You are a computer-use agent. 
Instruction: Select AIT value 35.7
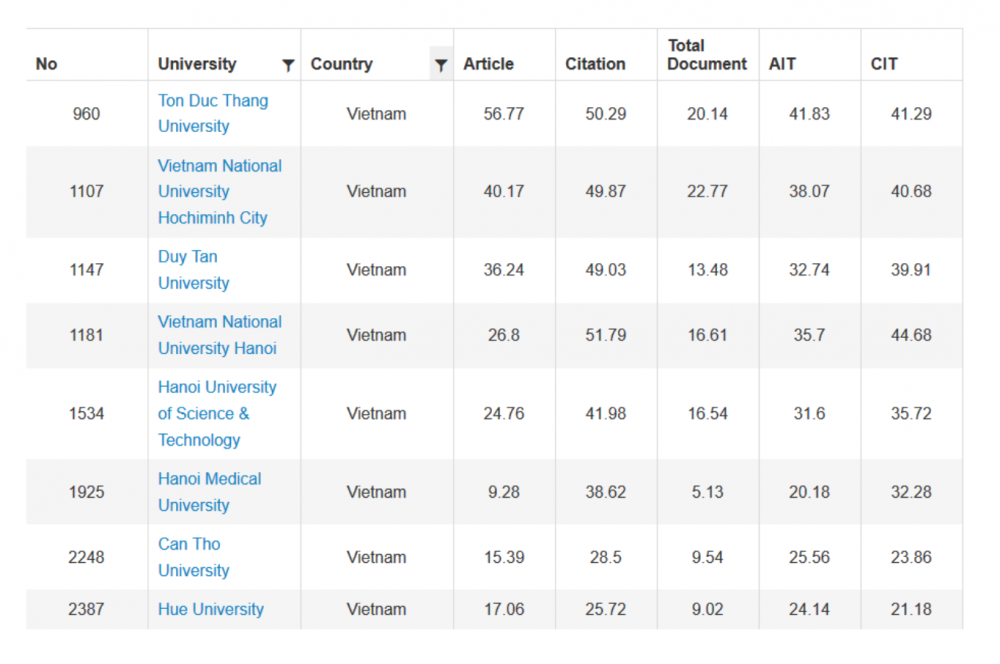point(809,335)
